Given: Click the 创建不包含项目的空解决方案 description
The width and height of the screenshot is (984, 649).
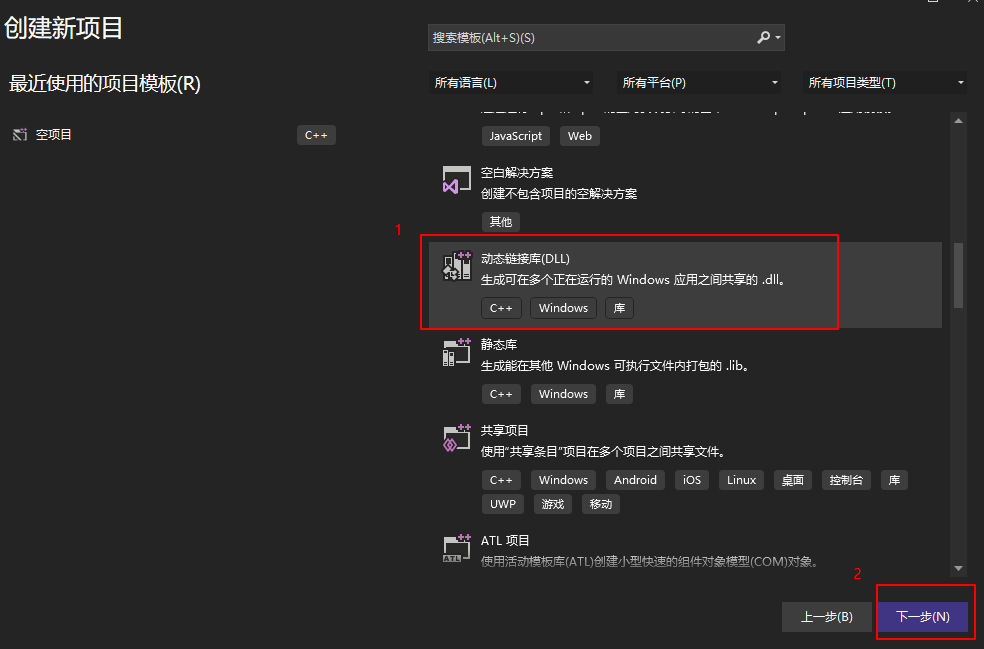Looking at the screenshot, I should coord(559,194).
